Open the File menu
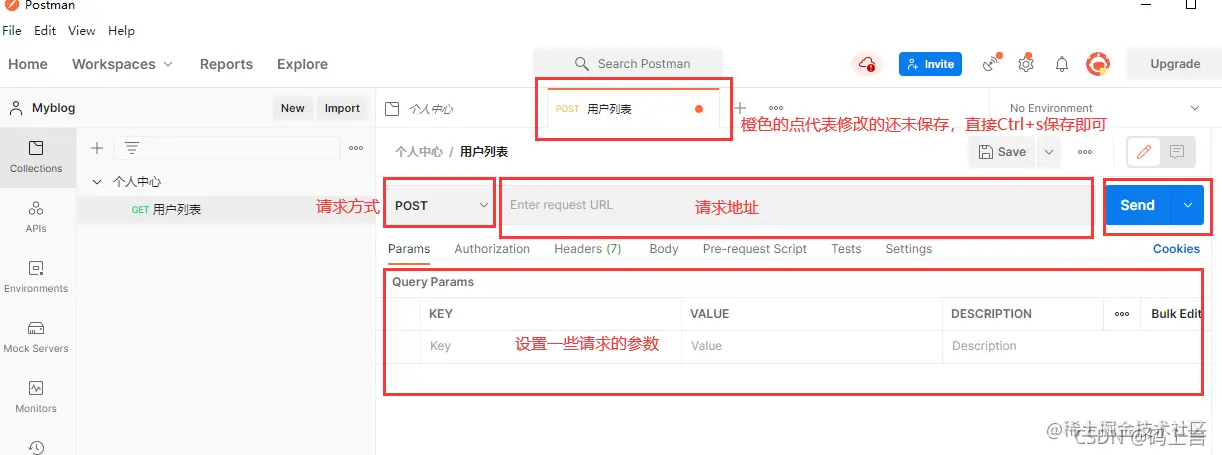The width and height of the screenshot is (1222, 455). [12, 31]
